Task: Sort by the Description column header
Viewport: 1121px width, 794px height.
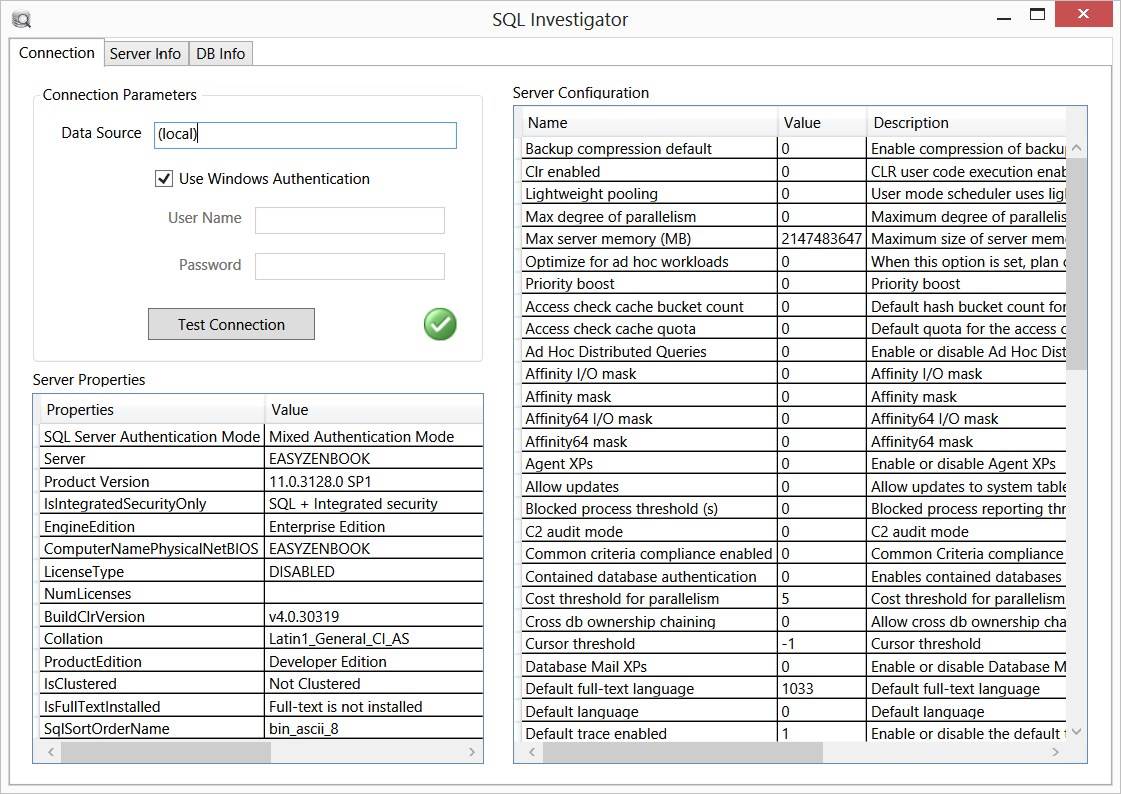Action: [967, 122]
